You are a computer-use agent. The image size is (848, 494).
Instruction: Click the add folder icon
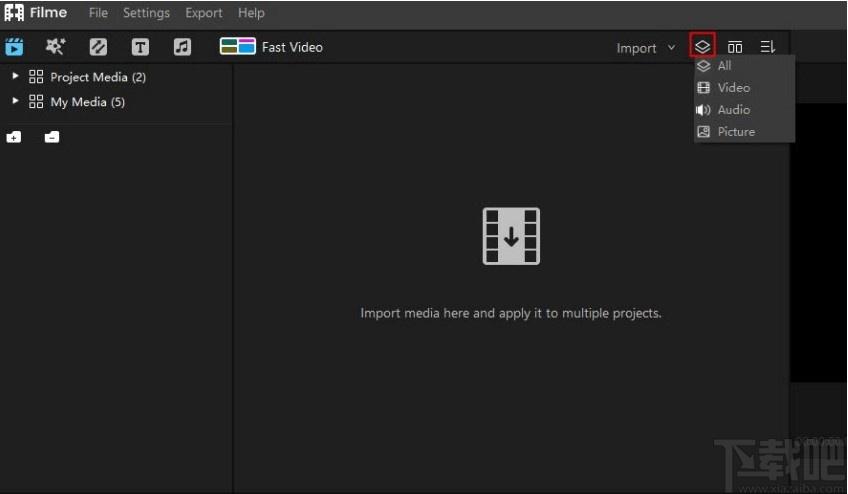14,137
